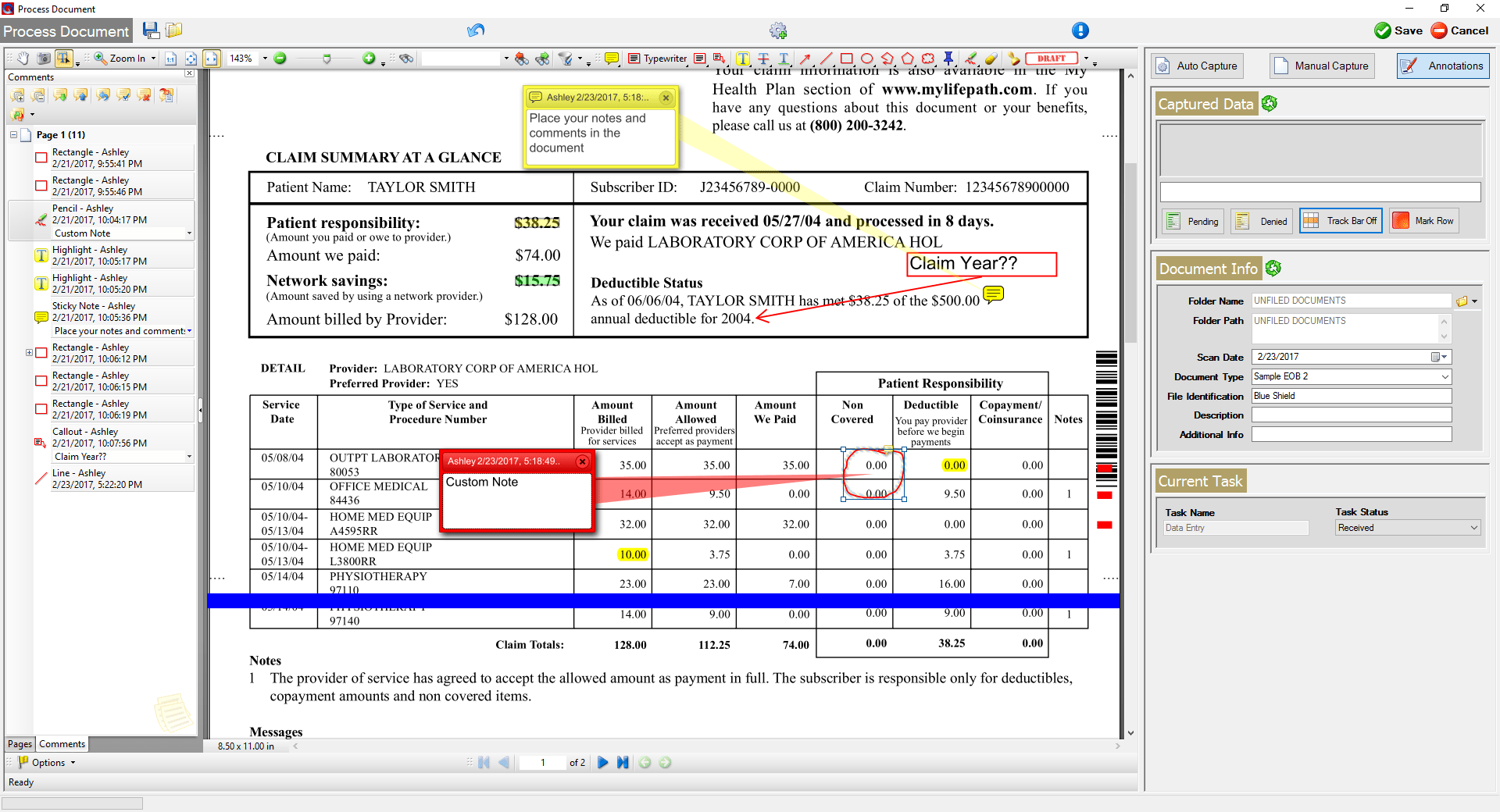
Task: Select the Sticky Note comment tool
Action: pos(611,58)
